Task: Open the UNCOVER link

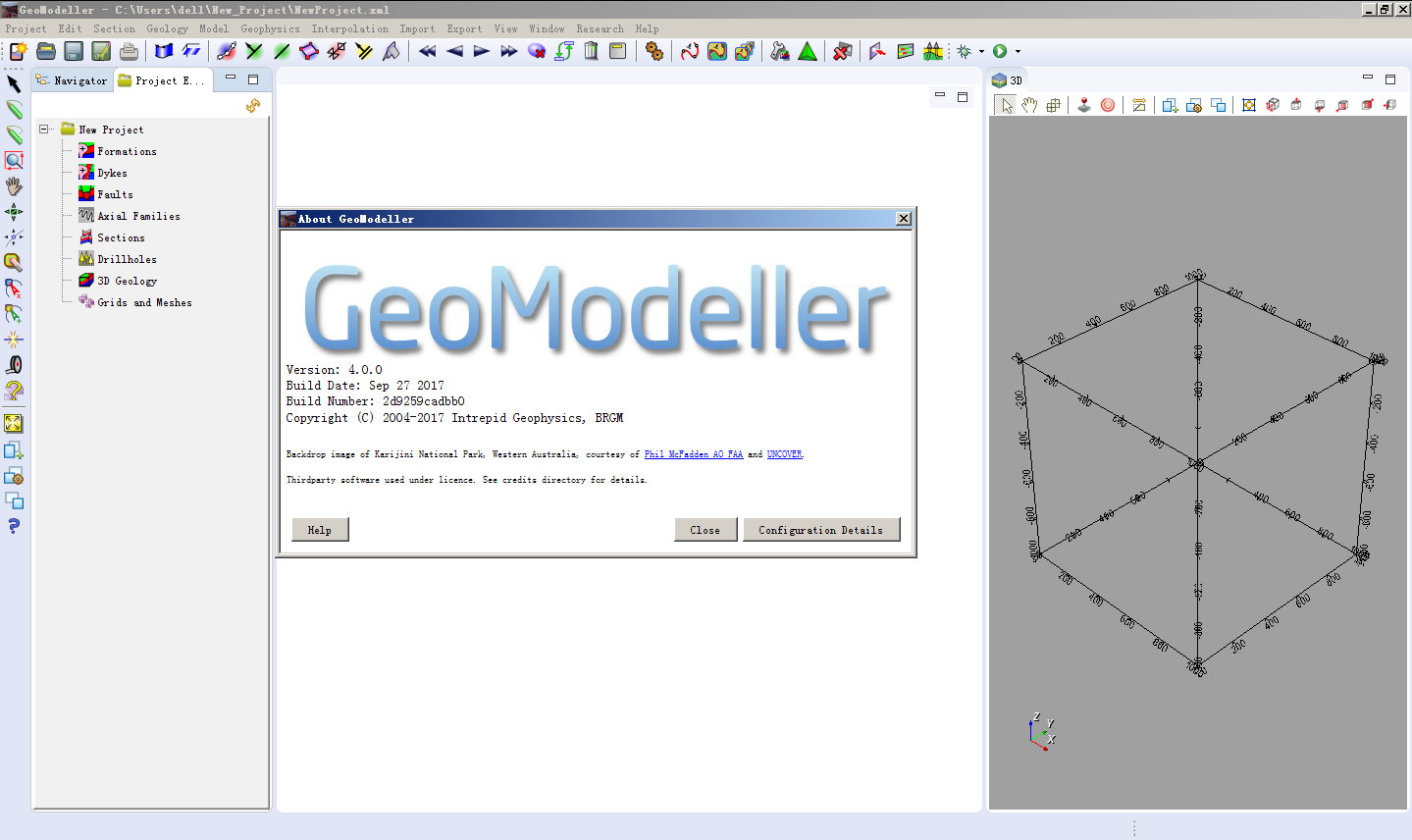Action: (784, 454)
